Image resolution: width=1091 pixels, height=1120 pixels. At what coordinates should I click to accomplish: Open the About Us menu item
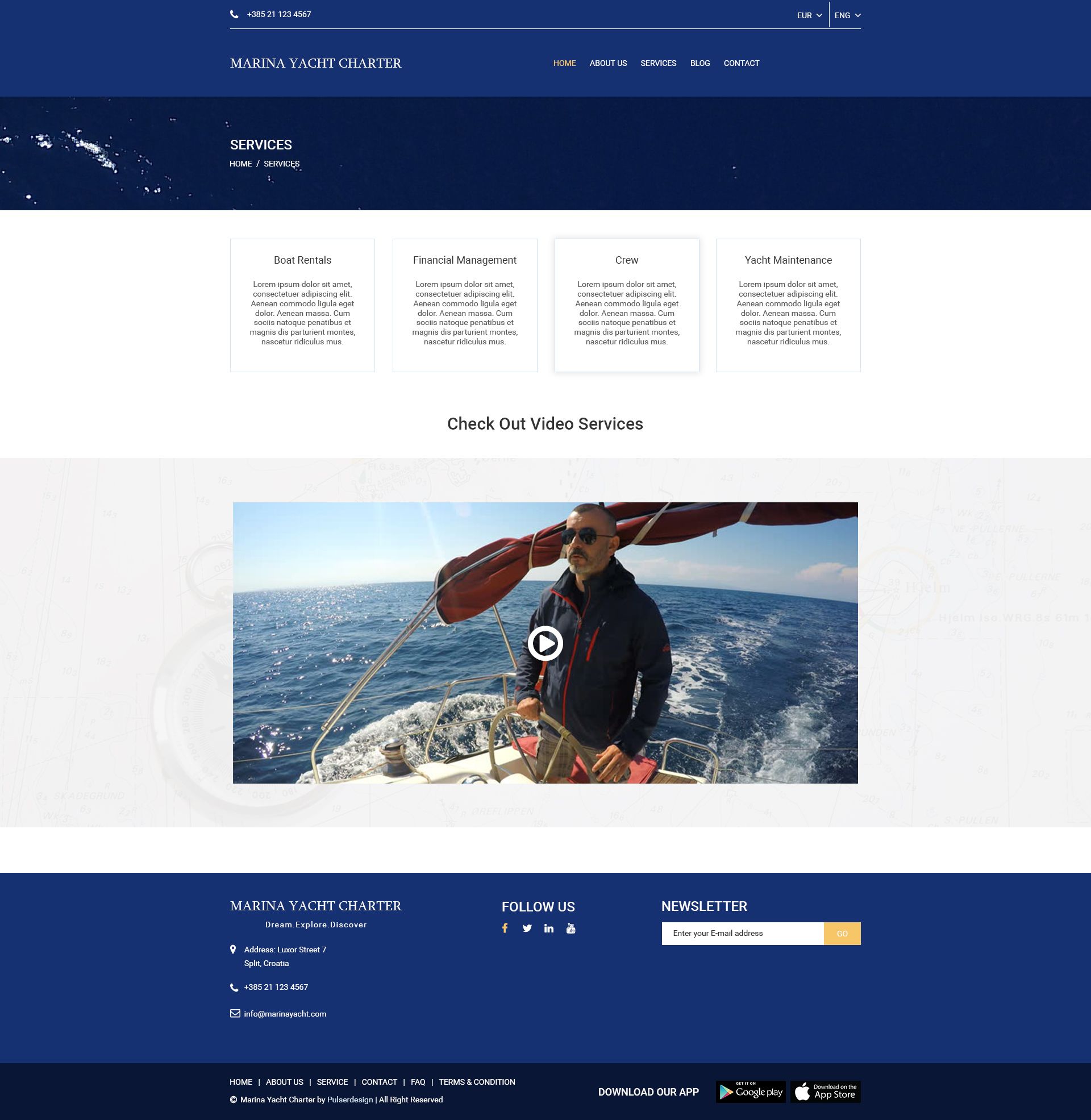tap(608, 63)
